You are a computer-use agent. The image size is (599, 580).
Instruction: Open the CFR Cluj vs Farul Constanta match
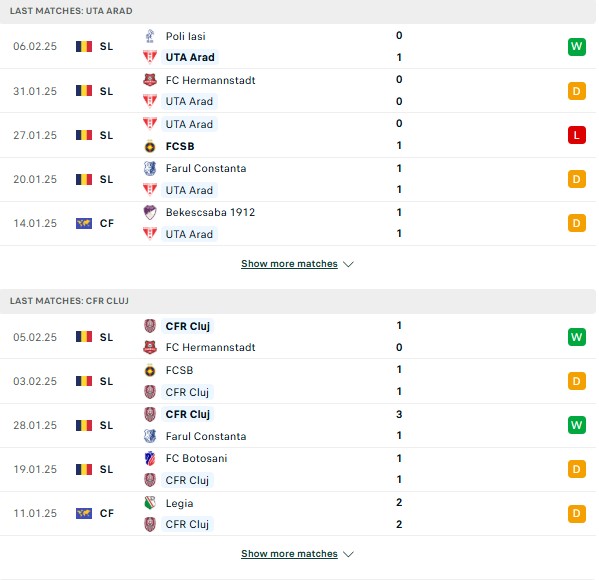coord(298,425)
